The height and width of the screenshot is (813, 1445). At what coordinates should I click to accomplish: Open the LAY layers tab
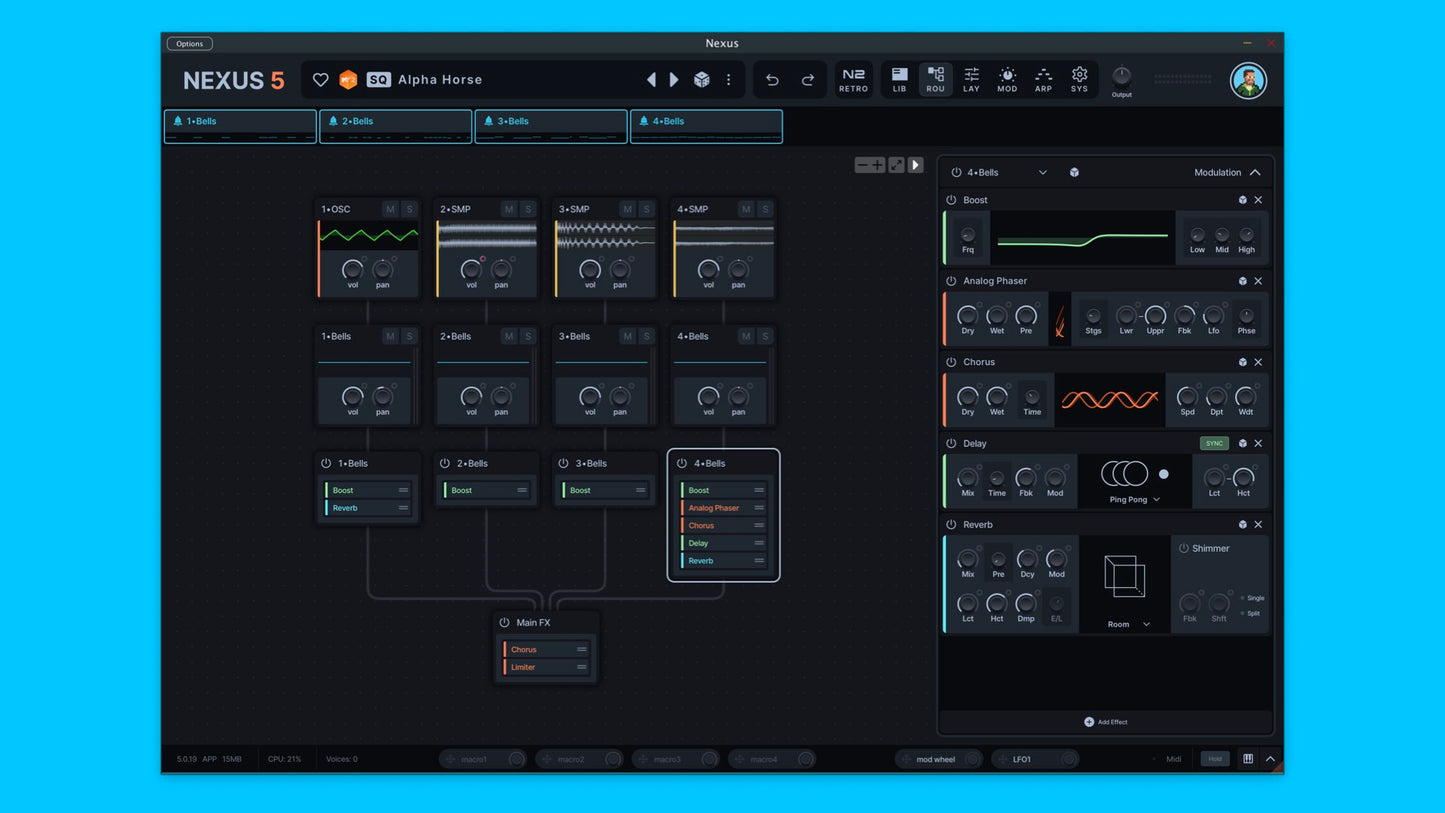coord(971,80)
